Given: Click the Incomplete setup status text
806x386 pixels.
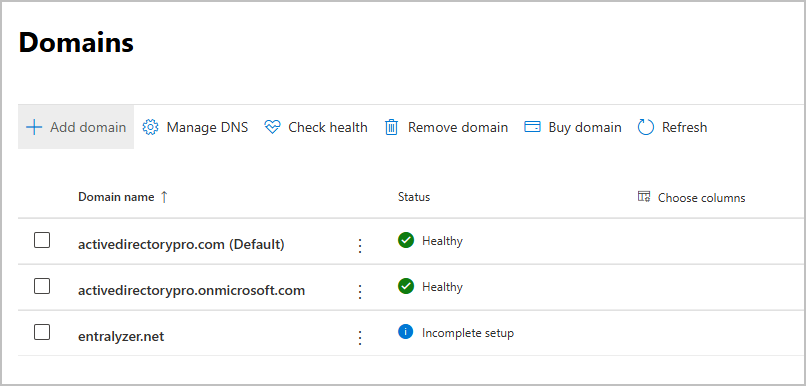Looking at the screenshot, I should point(468,333).
